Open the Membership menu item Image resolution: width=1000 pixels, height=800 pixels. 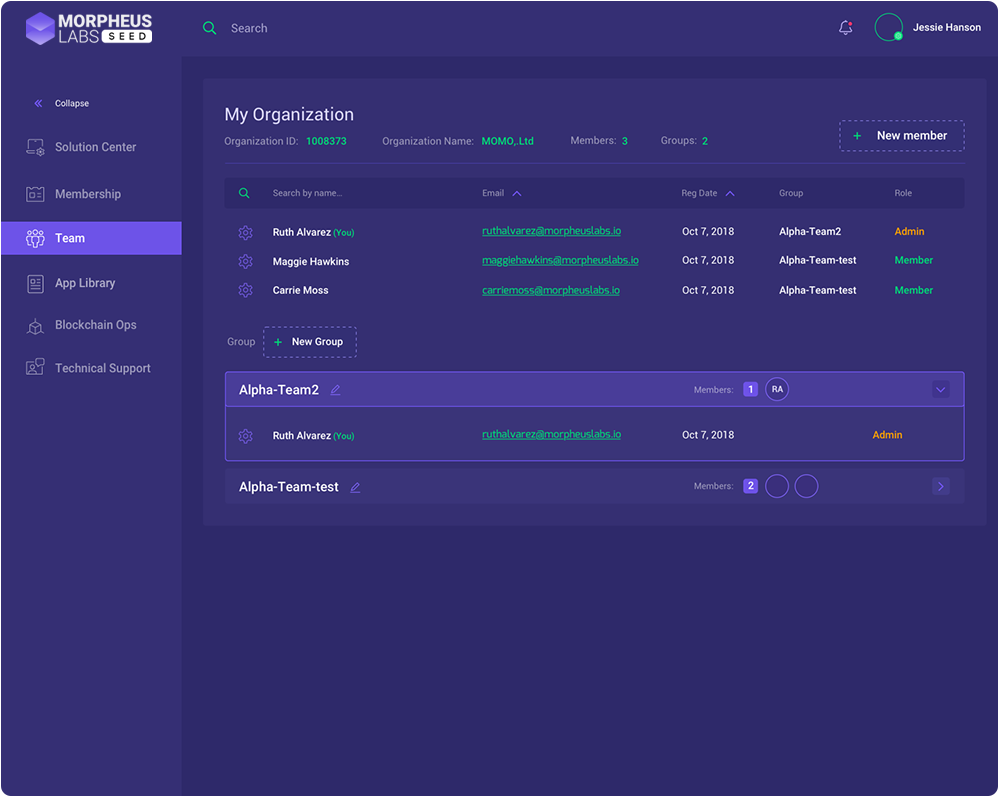coord(91,194)
